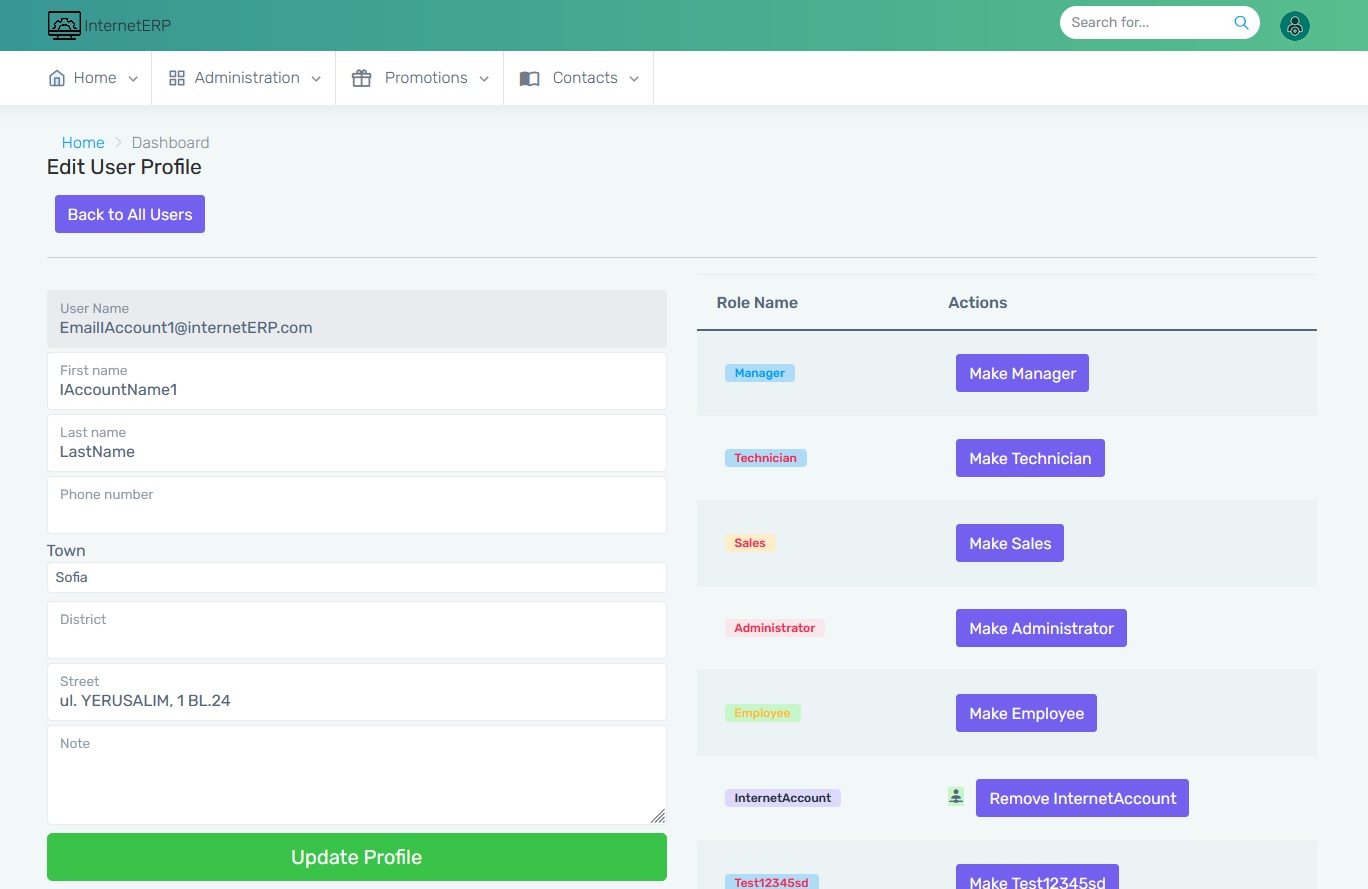The width and height of the screenshot is (1368, 889).
Task: Open the Administration menu item
Action: coord(245,78)
